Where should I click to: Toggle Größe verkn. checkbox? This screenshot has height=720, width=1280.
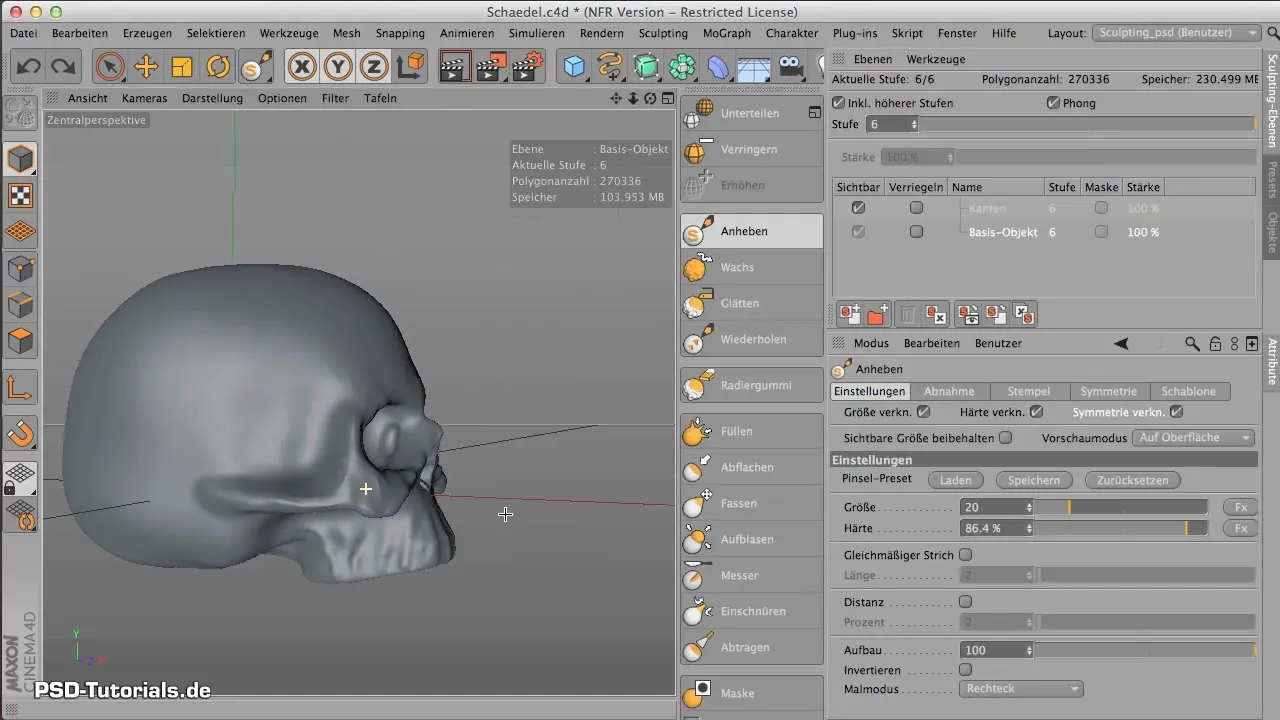923,411
